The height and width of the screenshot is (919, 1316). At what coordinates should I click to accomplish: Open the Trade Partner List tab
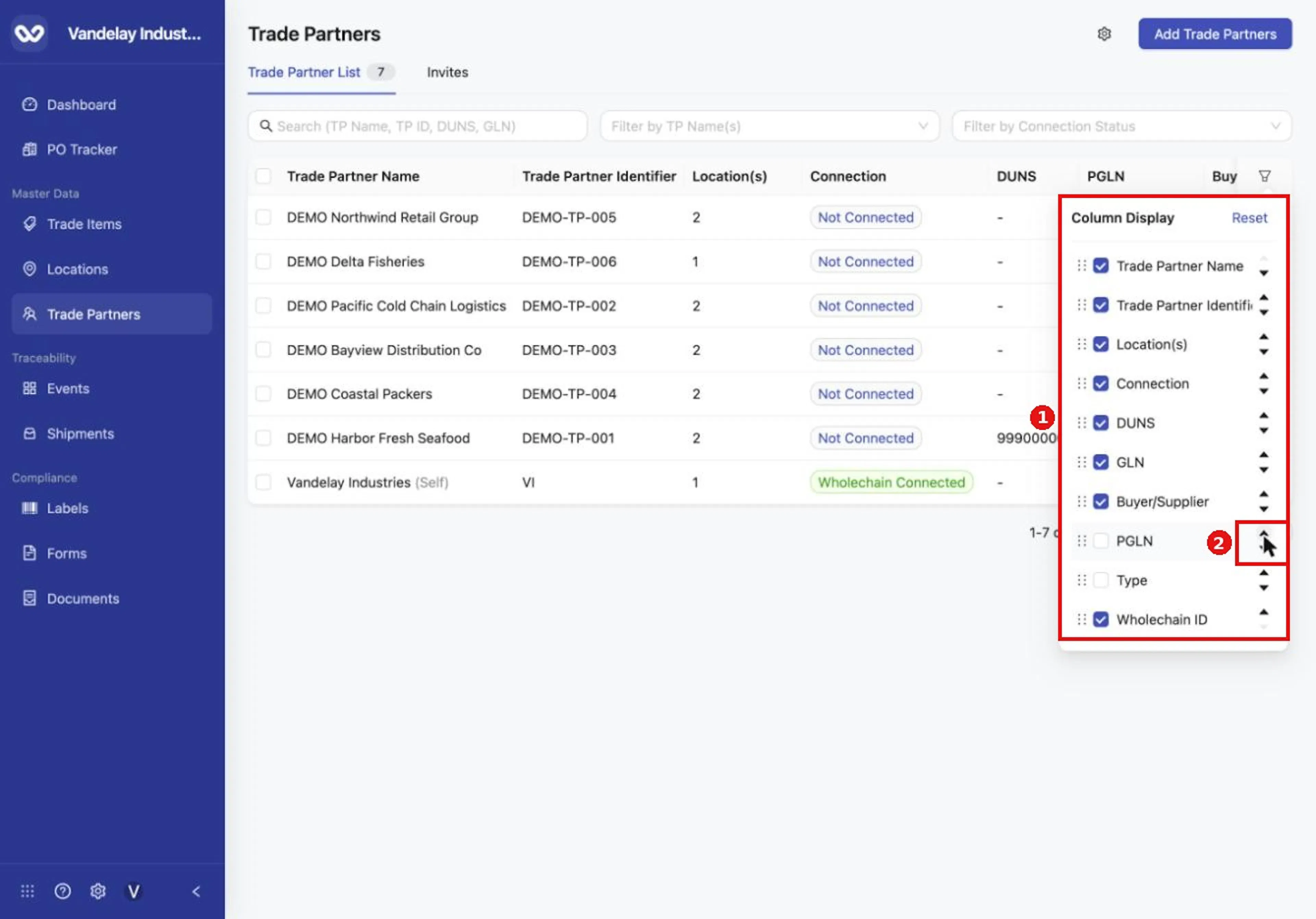tap(321, 72)
